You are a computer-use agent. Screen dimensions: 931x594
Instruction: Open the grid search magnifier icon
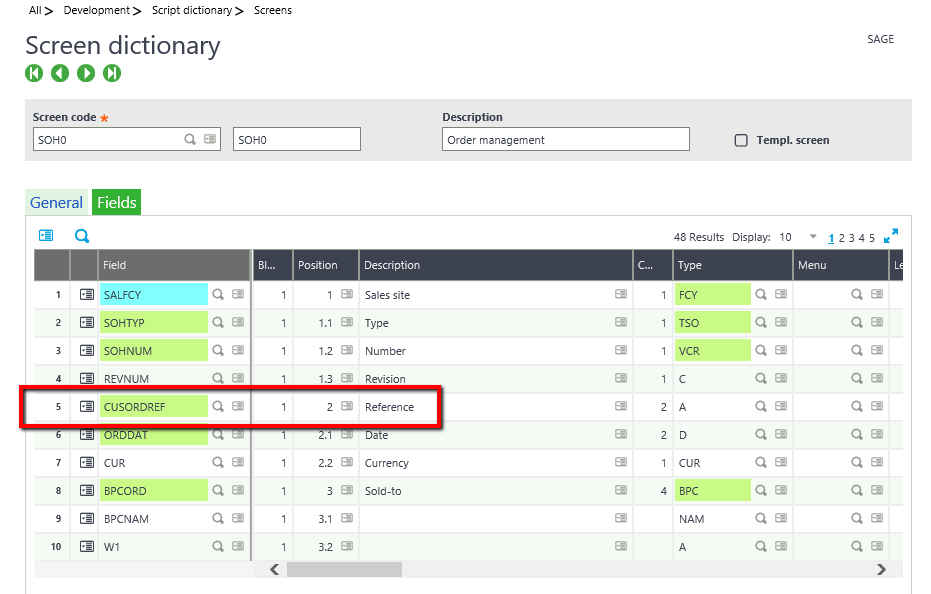click(82, 236)
